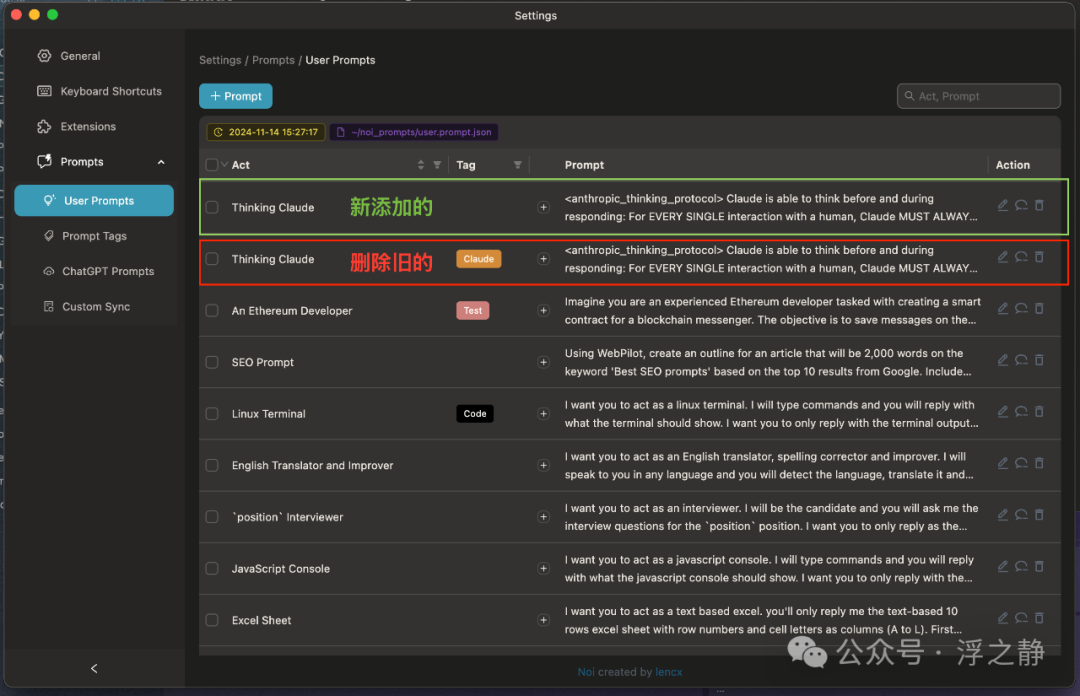The image size is (1080, 696).
Task: Edit the Linux Terminal prompt
Action: [x=1003, y=412]
